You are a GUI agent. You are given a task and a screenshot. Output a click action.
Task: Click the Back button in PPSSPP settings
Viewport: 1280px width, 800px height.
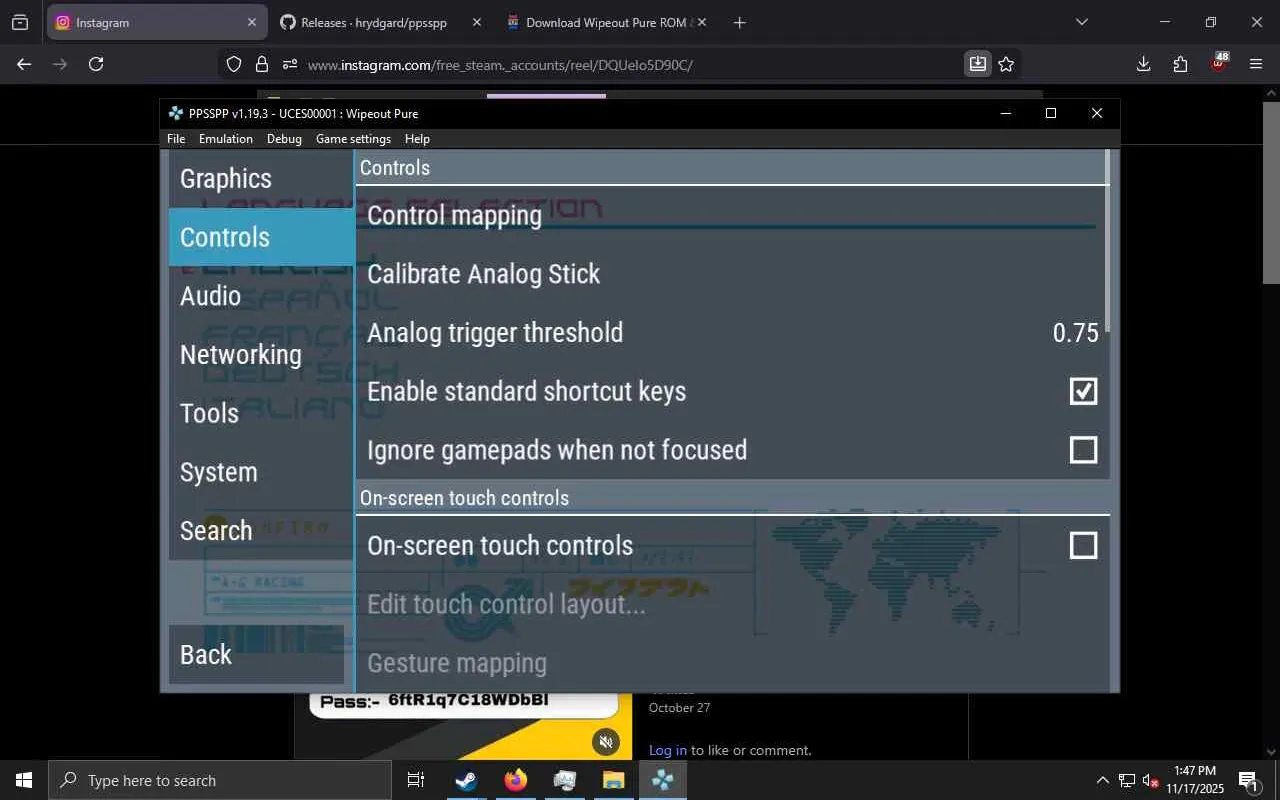[x=256, y=655]
